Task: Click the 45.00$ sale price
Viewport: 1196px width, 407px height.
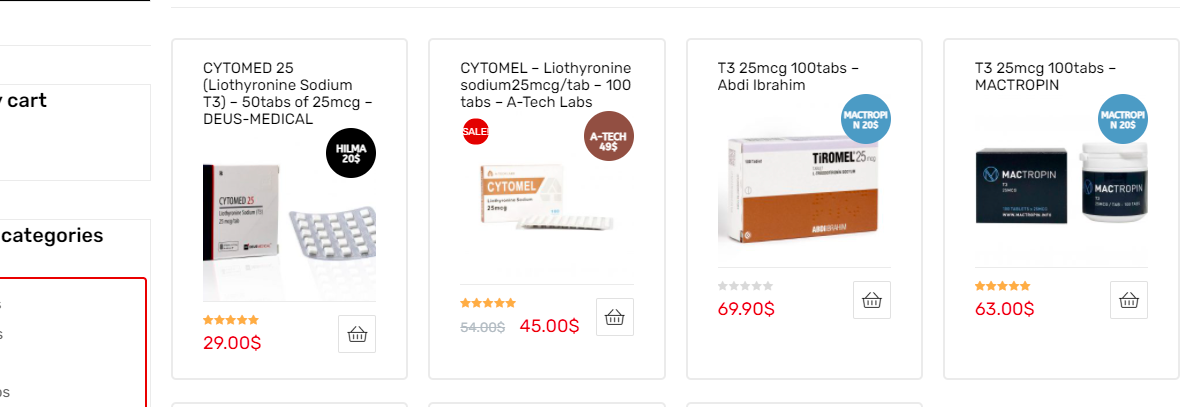Action: pos(549,326)
